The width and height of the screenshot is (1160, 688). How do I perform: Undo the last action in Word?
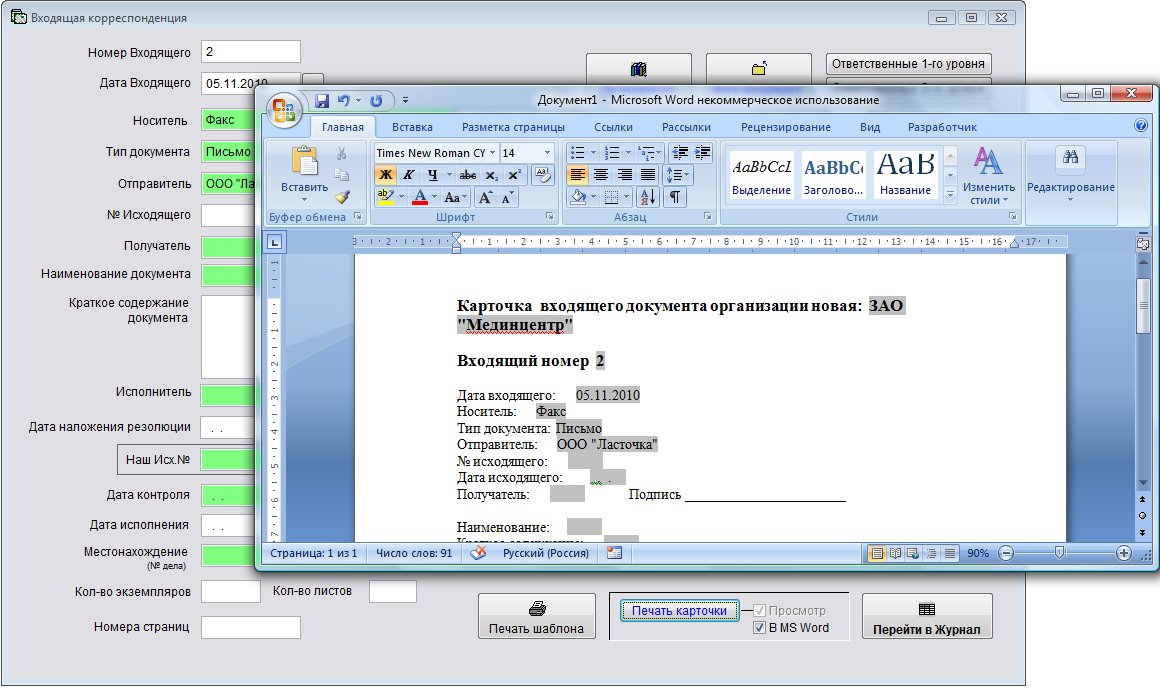[x=343, y=101]
